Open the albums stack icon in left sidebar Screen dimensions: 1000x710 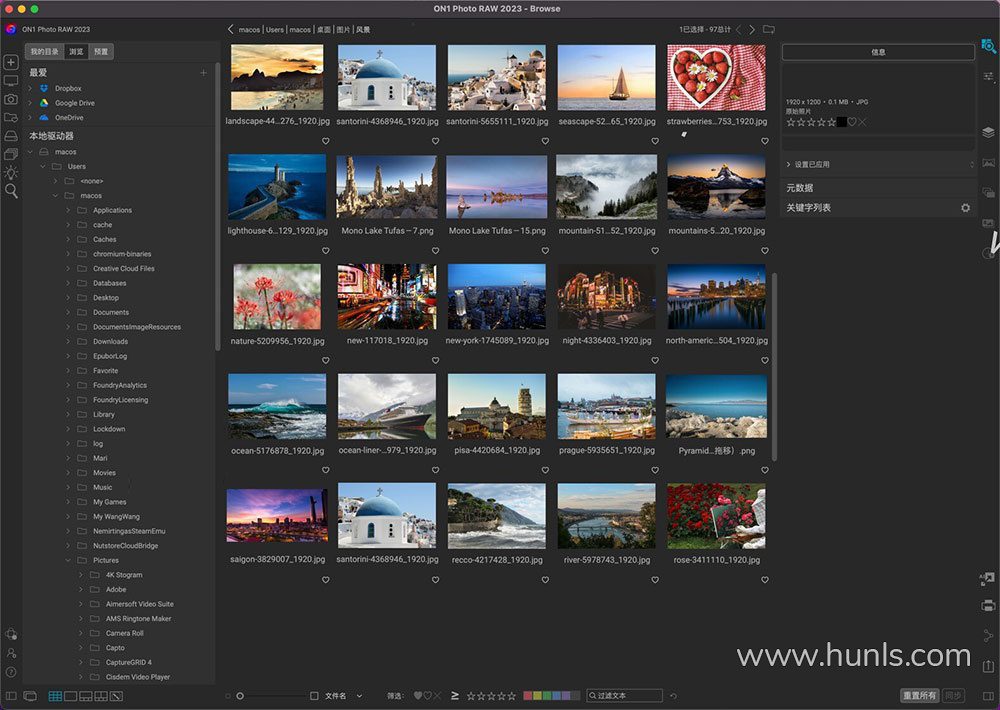[11, 154]
